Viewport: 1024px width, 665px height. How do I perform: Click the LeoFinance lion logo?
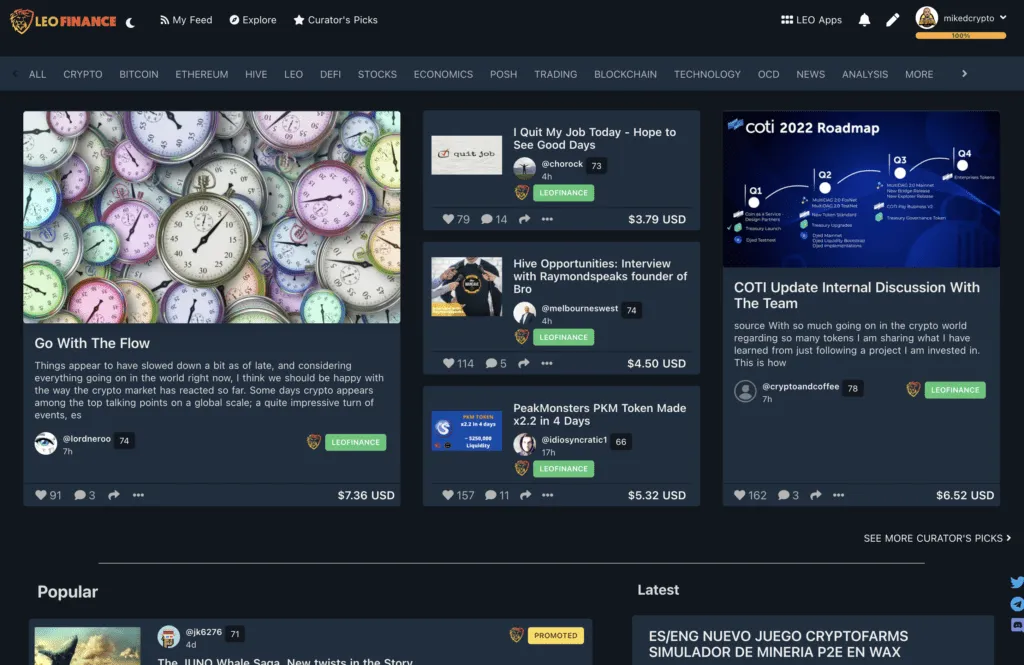[63, 21]
